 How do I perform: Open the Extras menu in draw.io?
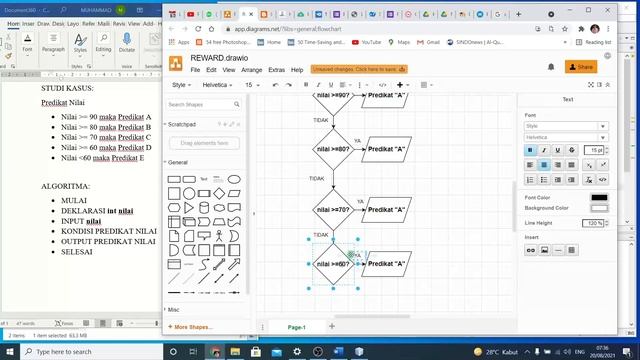tap(276, 70)
